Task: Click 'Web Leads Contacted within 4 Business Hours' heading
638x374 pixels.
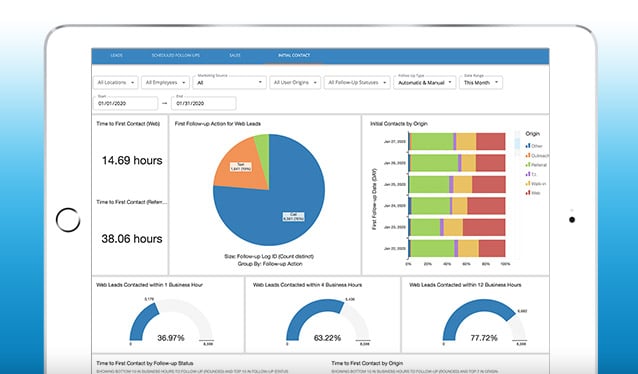Action: point(307,285)
